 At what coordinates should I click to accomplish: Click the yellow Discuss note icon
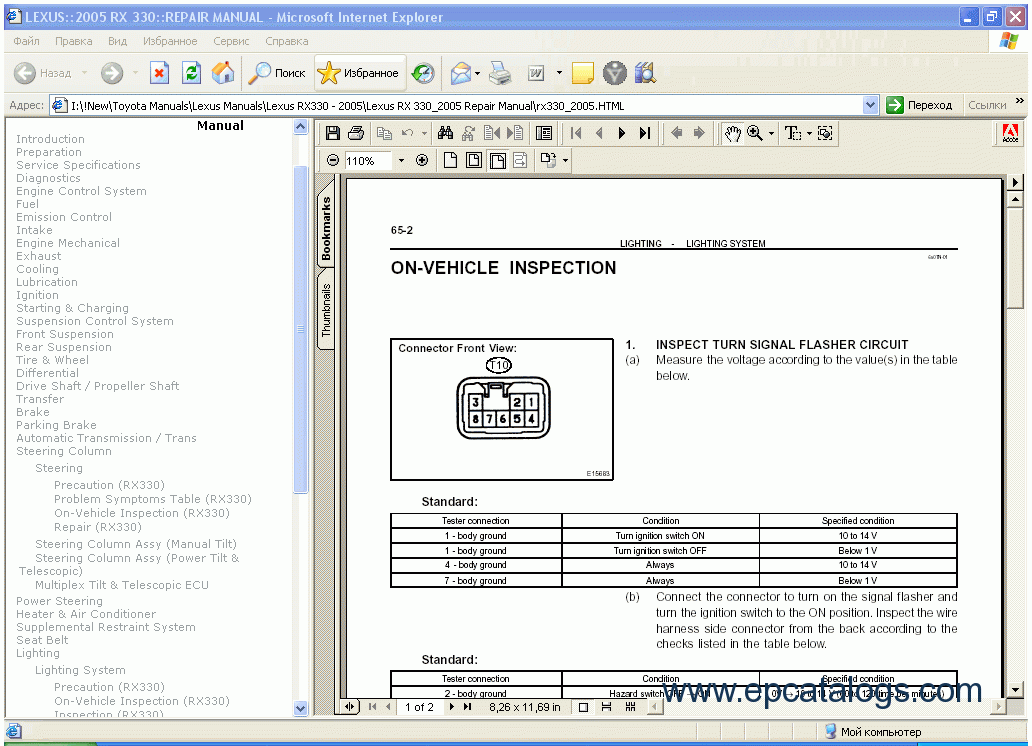point(582,72)
